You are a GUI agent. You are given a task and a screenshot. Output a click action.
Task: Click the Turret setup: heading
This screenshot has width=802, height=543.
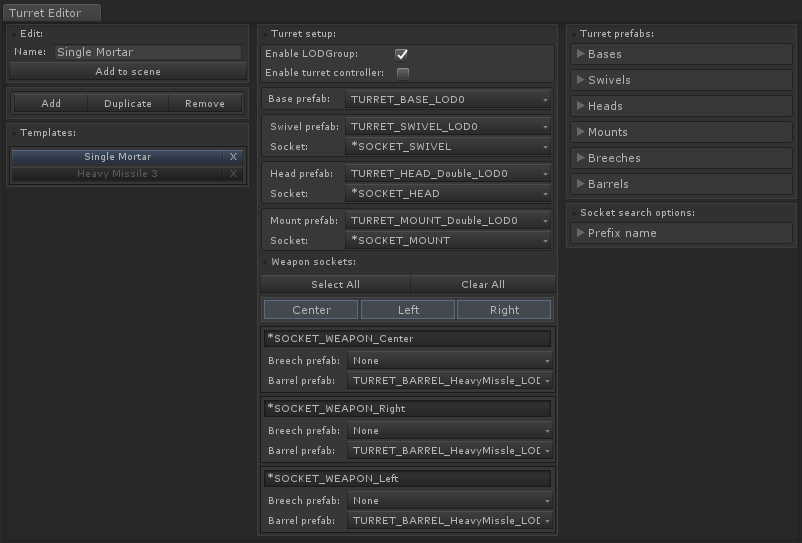click(303, 34)
